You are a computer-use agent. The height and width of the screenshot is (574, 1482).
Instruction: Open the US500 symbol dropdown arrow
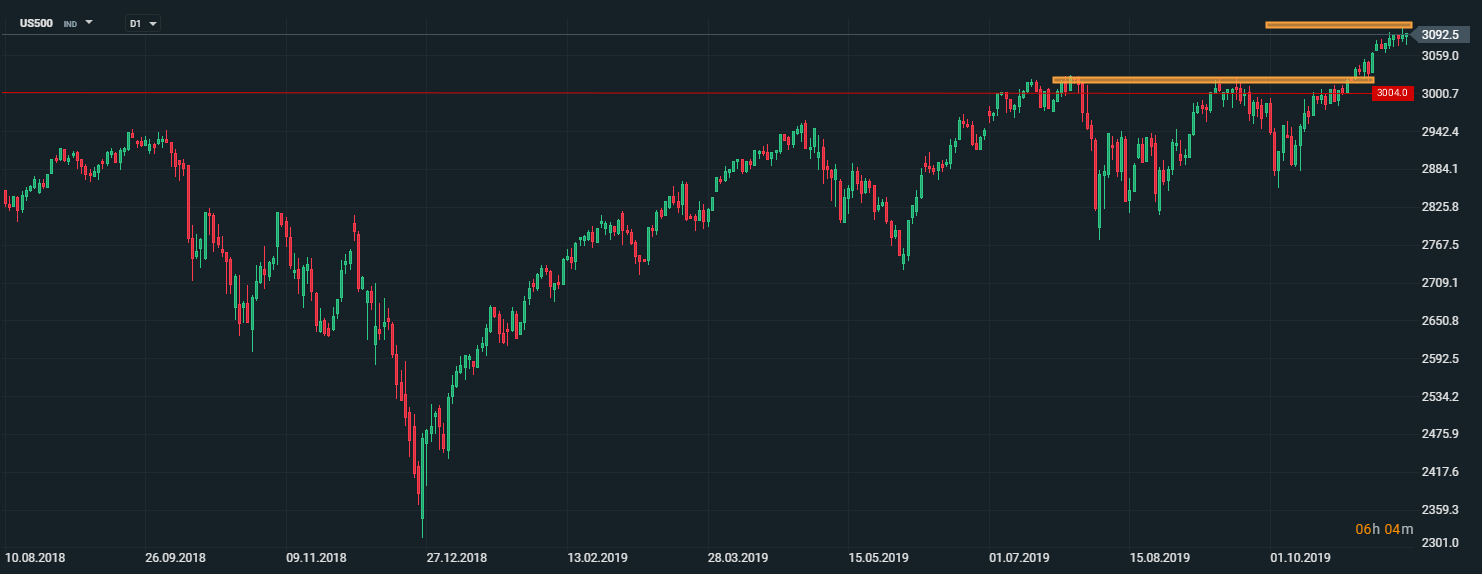[89, 22]
